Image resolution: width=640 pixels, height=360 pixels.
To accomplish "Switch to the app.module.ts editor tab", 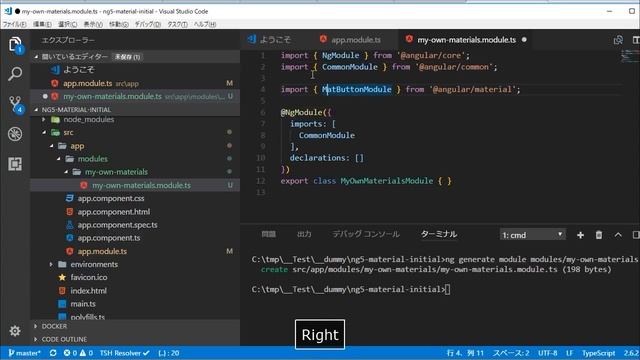I will point(352,40).
